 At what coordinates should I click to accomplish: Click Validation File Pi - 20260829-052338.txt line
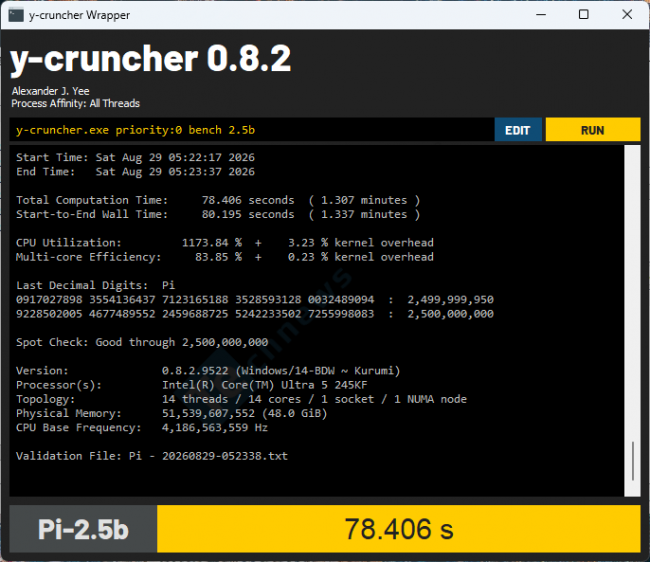152,456
